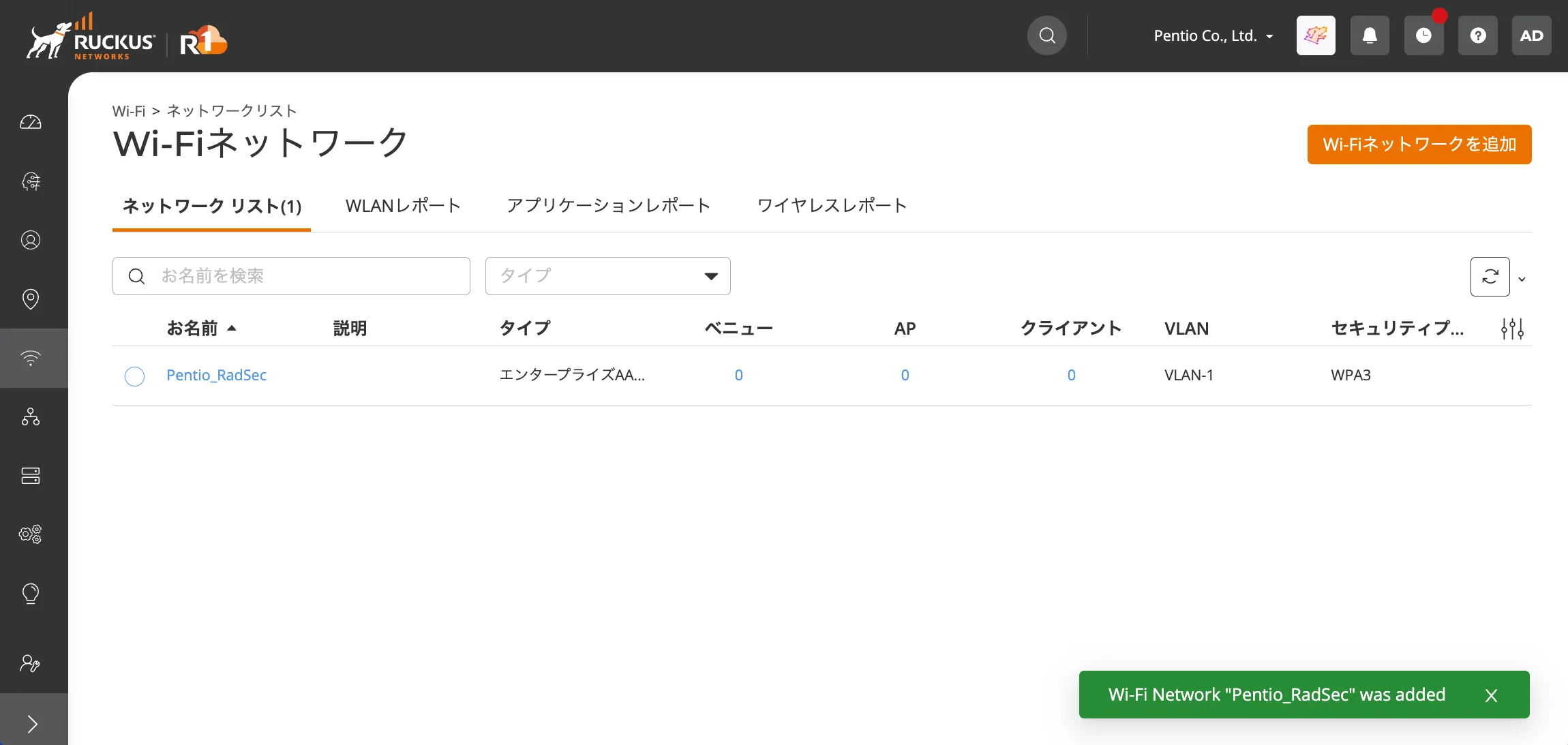The height and width of the screenshot is (745, 1568).
Task: Click the タイプ column header
Action: click(x=525, y=329)
